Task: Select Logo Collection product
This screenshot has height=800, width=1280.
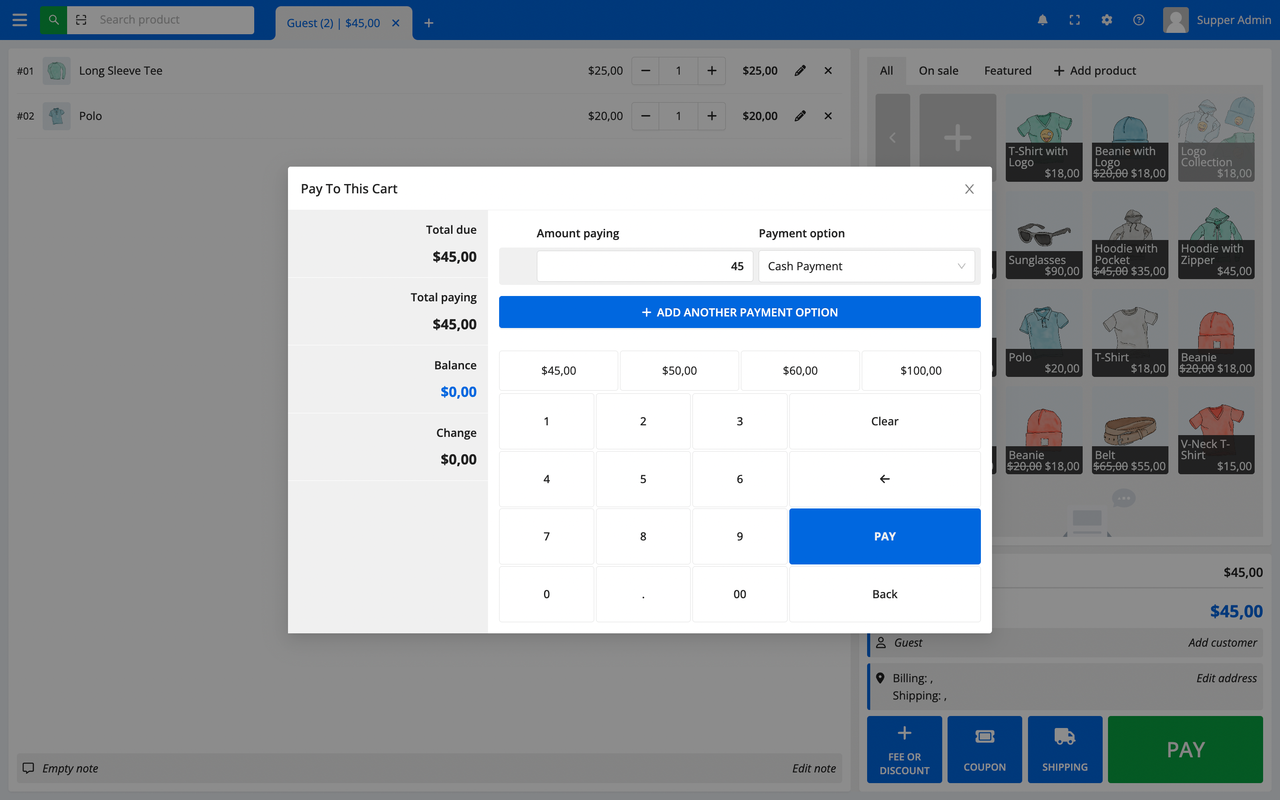Action: pyautogui.click(x=1216, y=138)
